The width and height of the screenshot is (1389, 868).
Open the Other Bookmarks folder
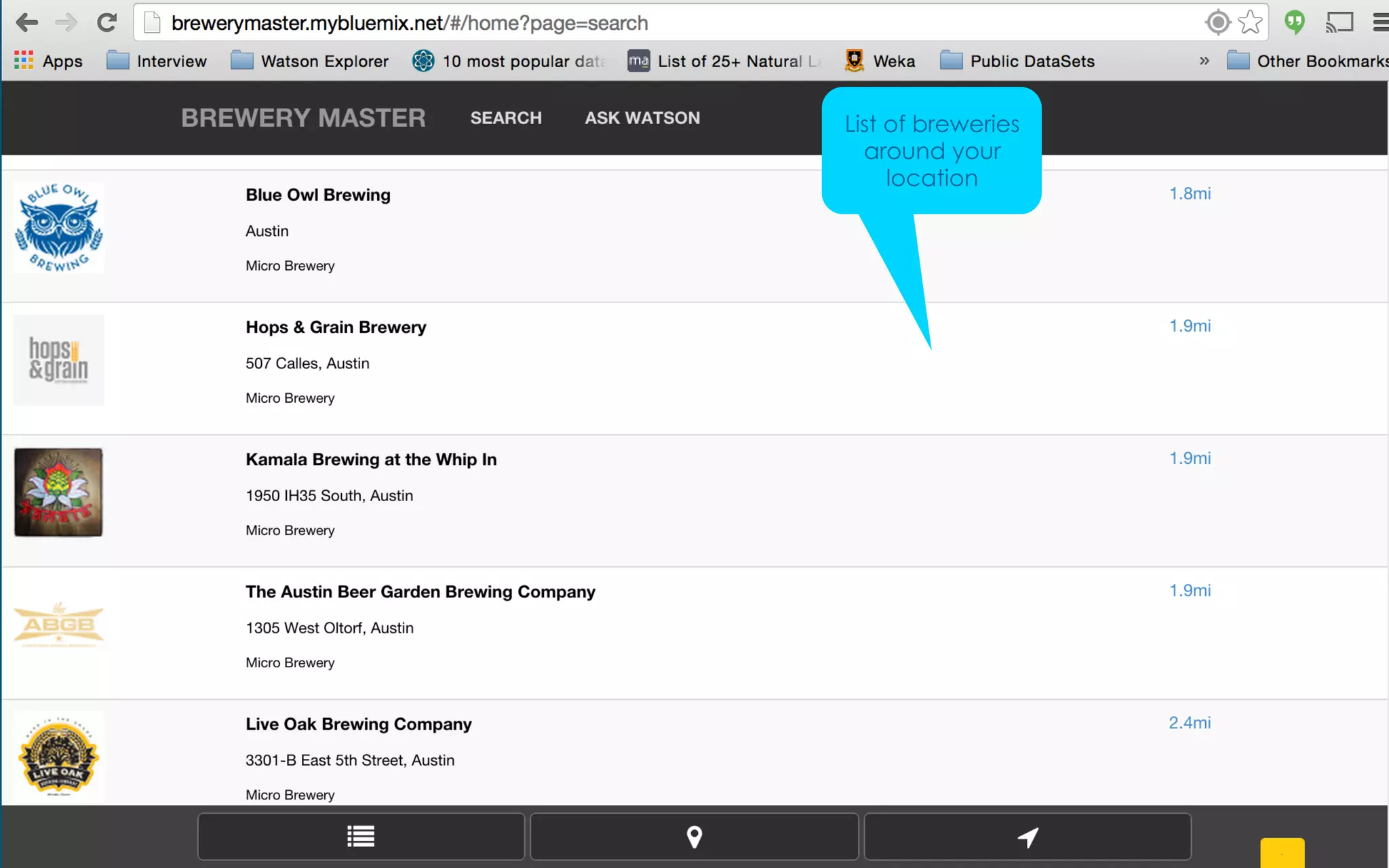click(x=1308, y=61)
